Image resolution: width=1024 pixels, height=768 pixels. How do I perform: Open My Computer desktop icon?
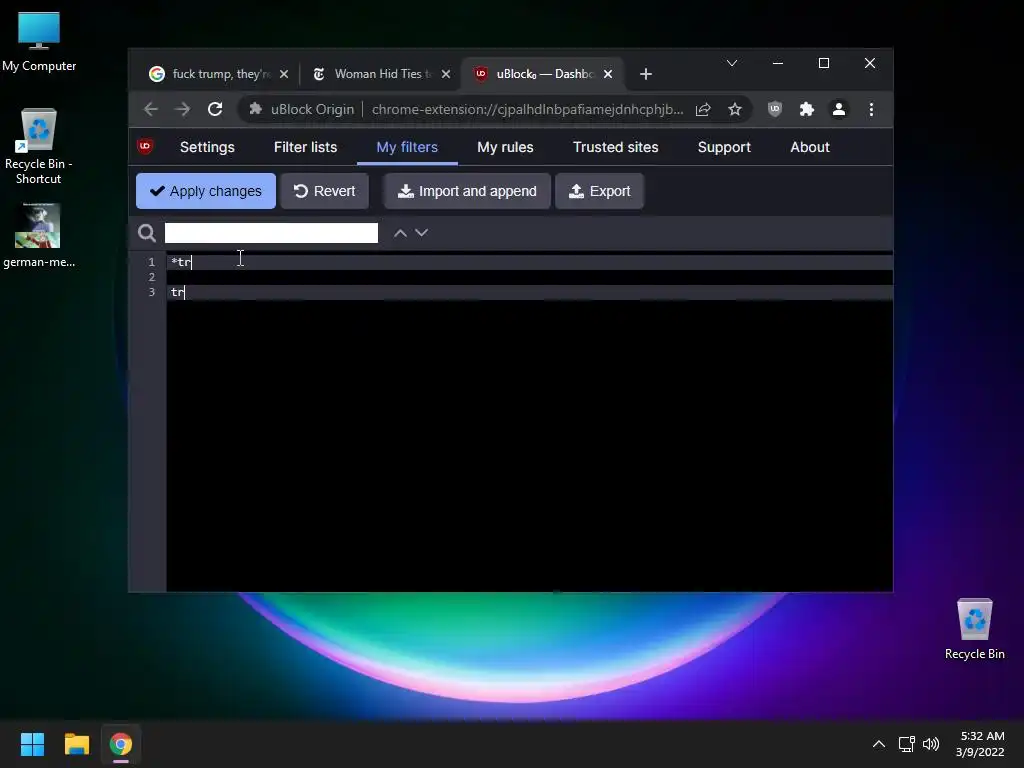point(39,41)
